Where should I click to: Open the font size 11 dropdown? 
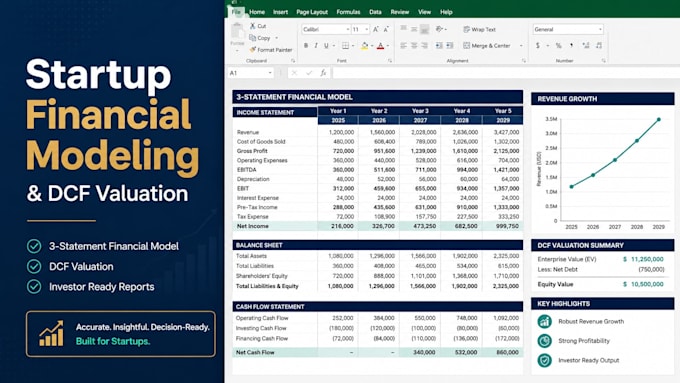367,29
